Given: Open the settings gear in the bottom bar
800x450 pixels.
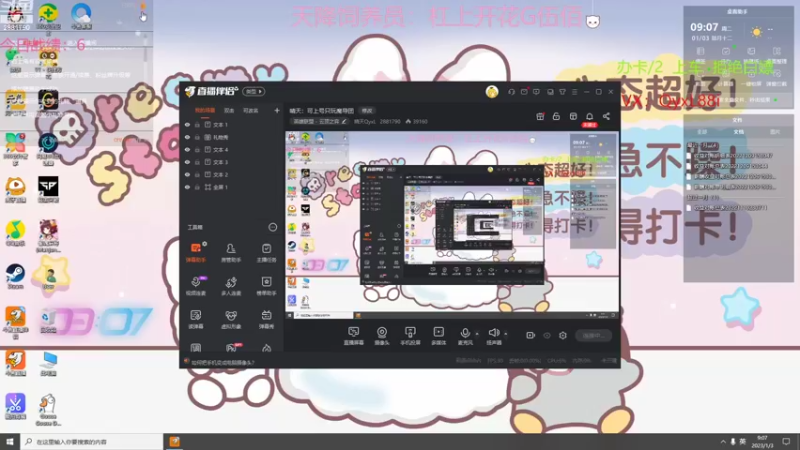Looking at the screenshot, I should click(563, 335).
